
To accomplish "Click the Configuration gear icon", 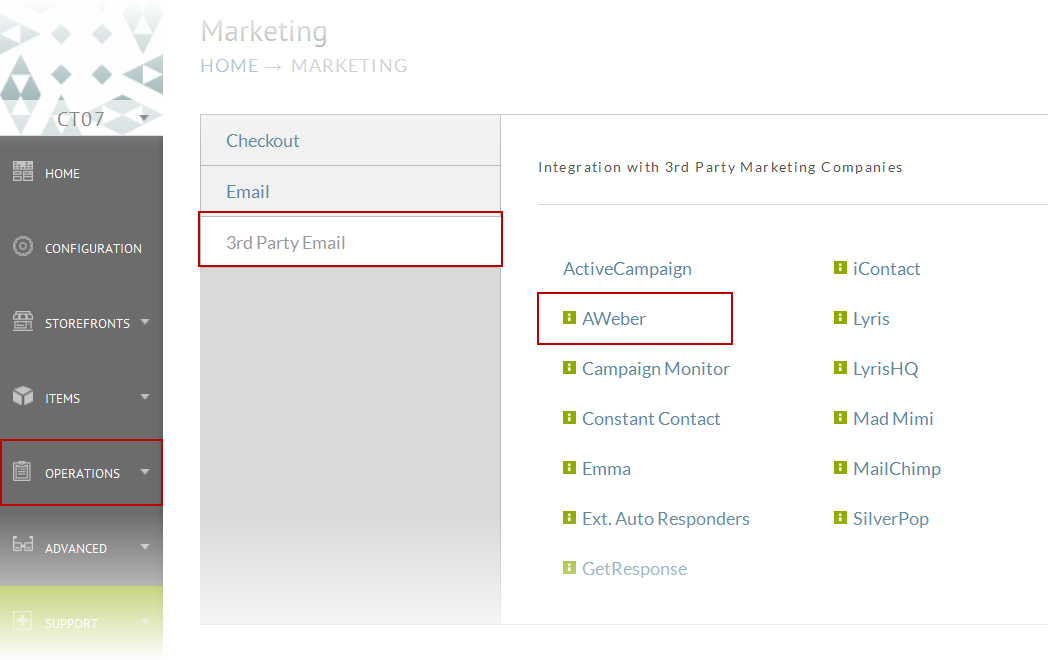I will tap(23, 246).
